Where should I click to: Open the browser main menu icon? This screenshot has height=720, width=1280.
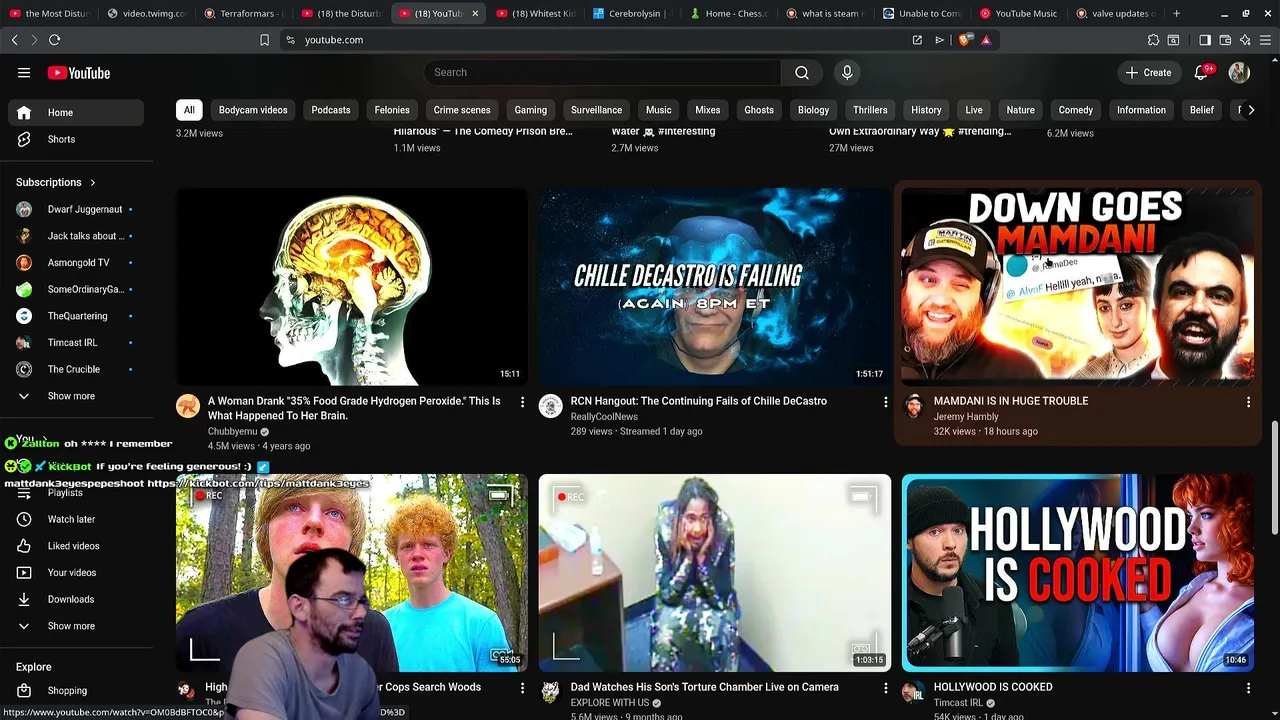[1265, 40]
